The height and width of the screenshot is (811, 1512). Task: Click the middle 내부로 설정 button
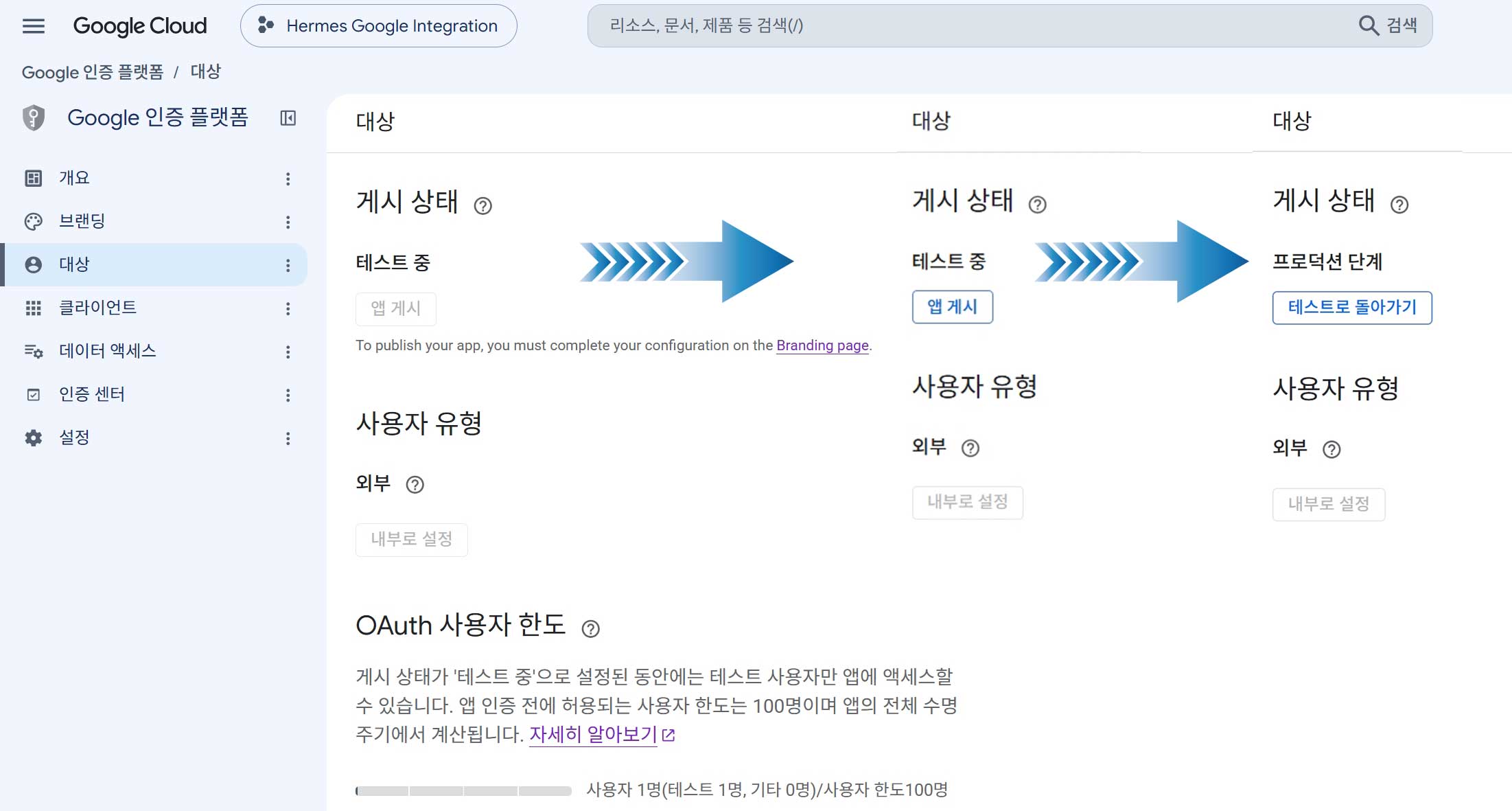(968, 502)
